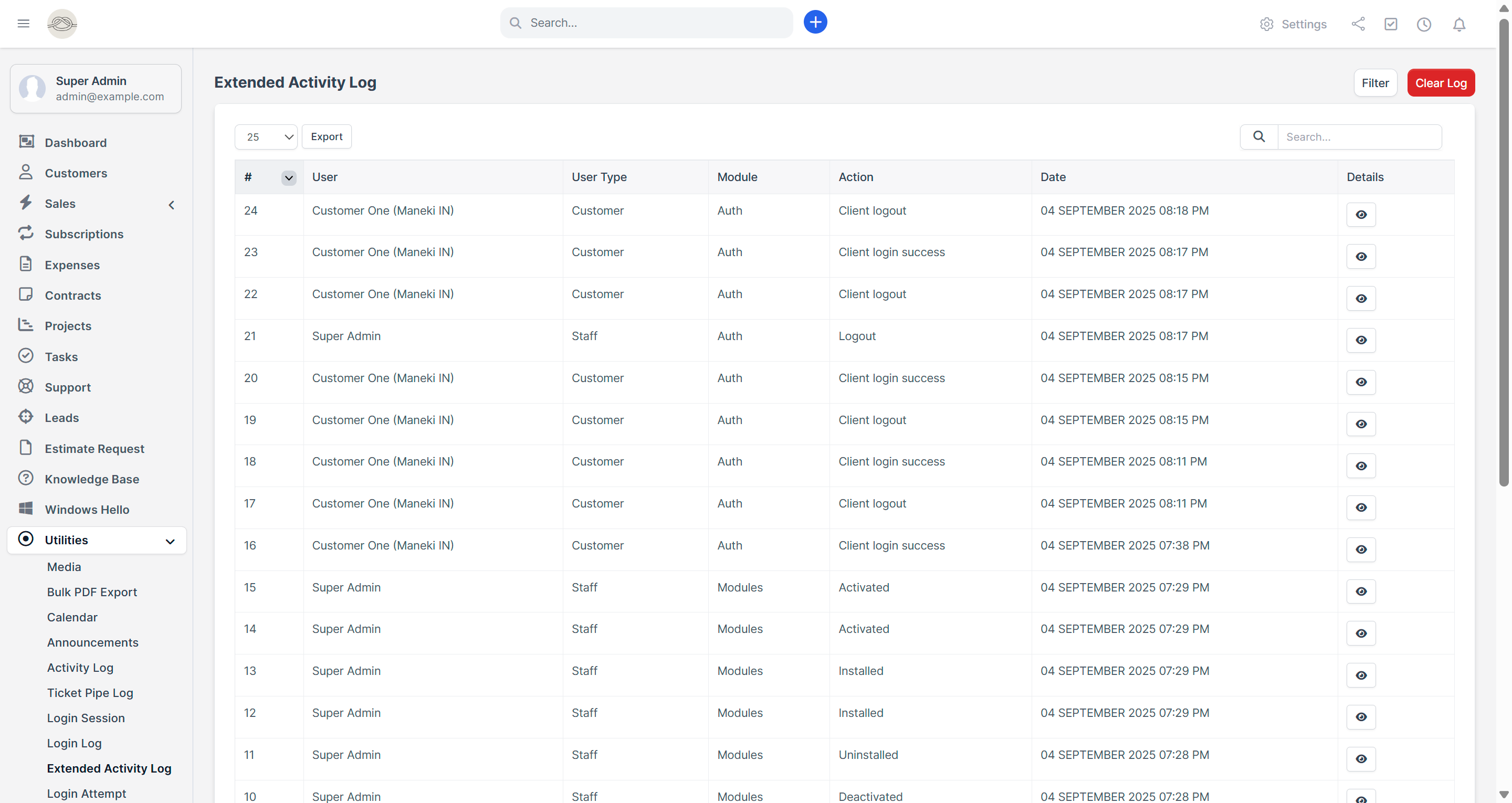Open Projects in the sidebar
Viewport: 1512px width, 803px height.
[97, 326]
